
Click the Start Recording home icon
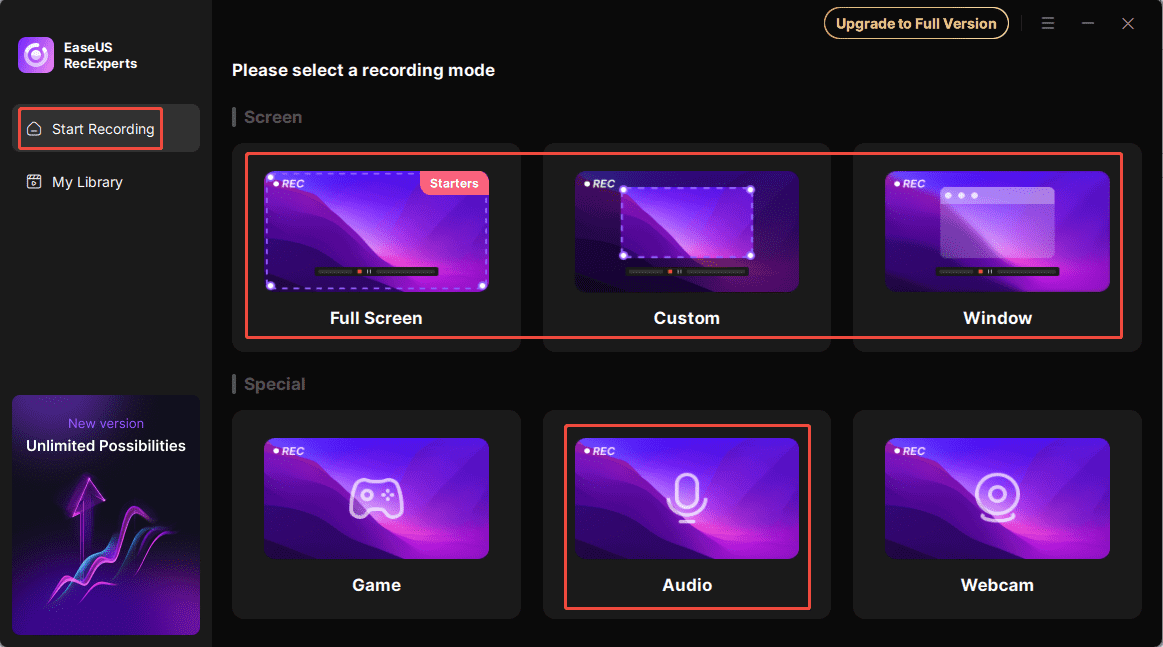36,128
